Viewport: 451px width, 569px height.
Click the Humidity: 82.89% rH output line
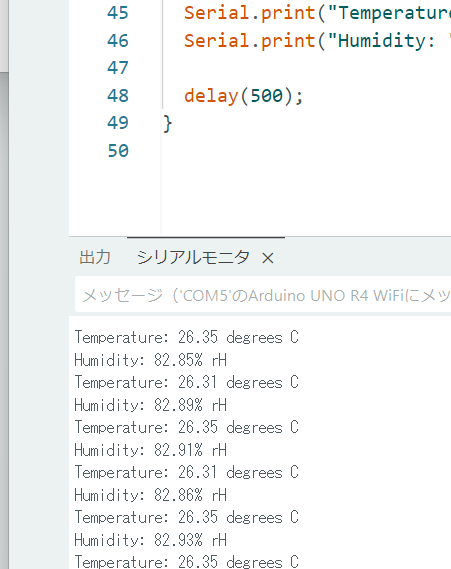click(x=151, y=405)
